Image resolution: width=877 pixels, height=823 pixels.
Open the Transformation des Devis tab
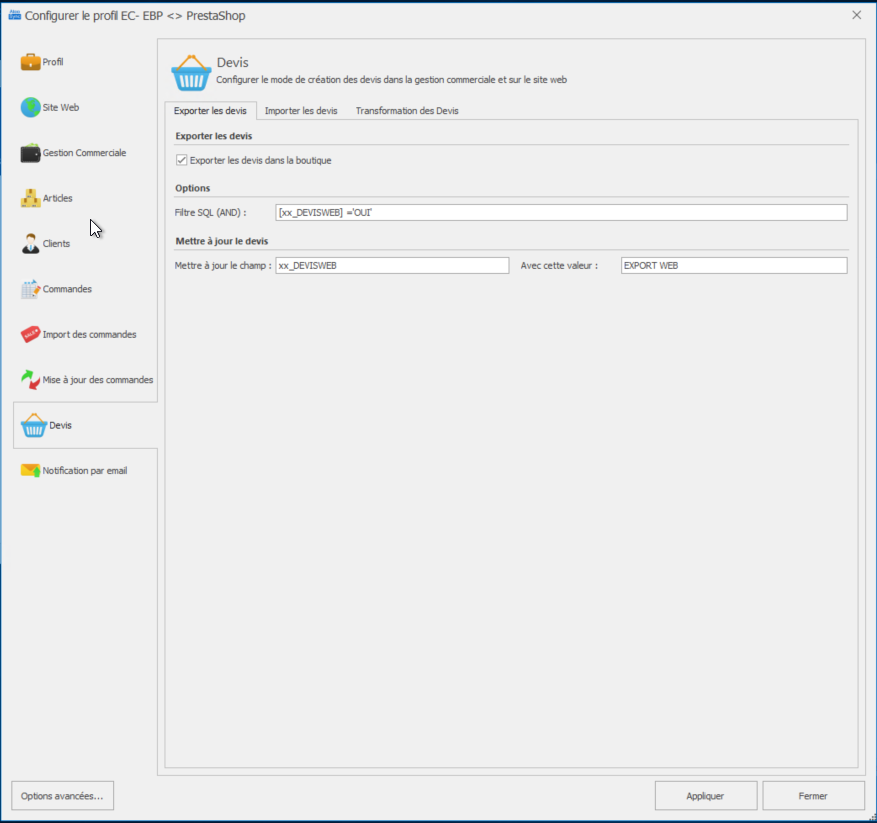tap(407, 111)
